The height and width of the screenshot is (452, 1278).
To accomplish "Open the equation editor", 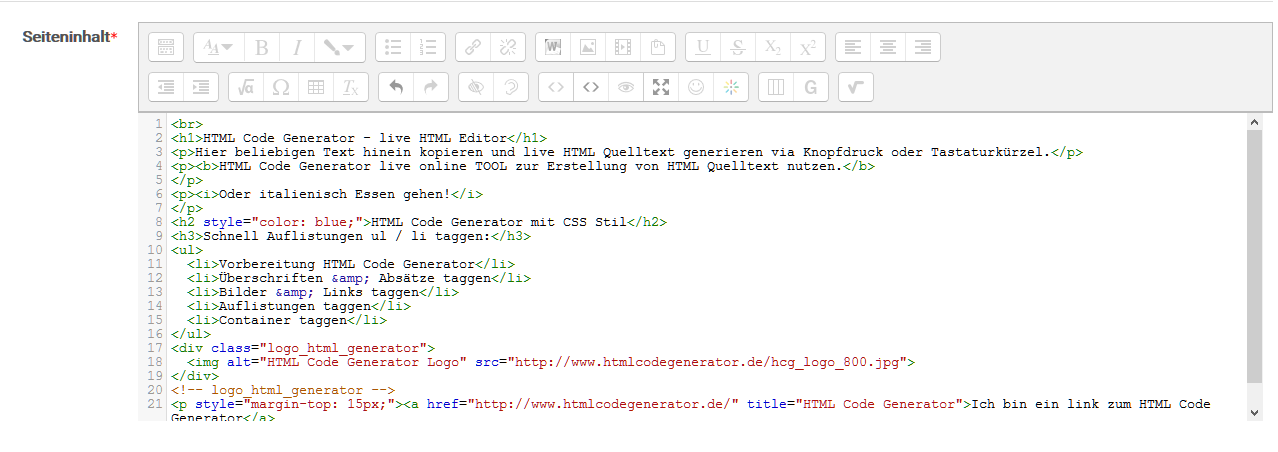I will [x=246, y=87].
